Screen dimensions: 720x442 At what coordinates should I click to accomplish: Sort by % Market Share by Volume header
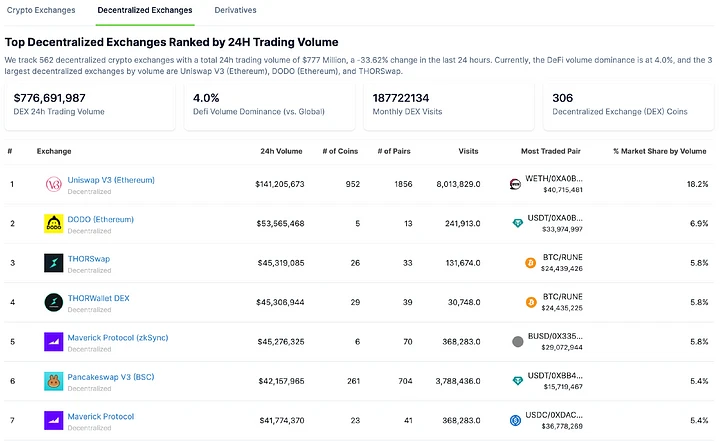(x=660, y=151)
